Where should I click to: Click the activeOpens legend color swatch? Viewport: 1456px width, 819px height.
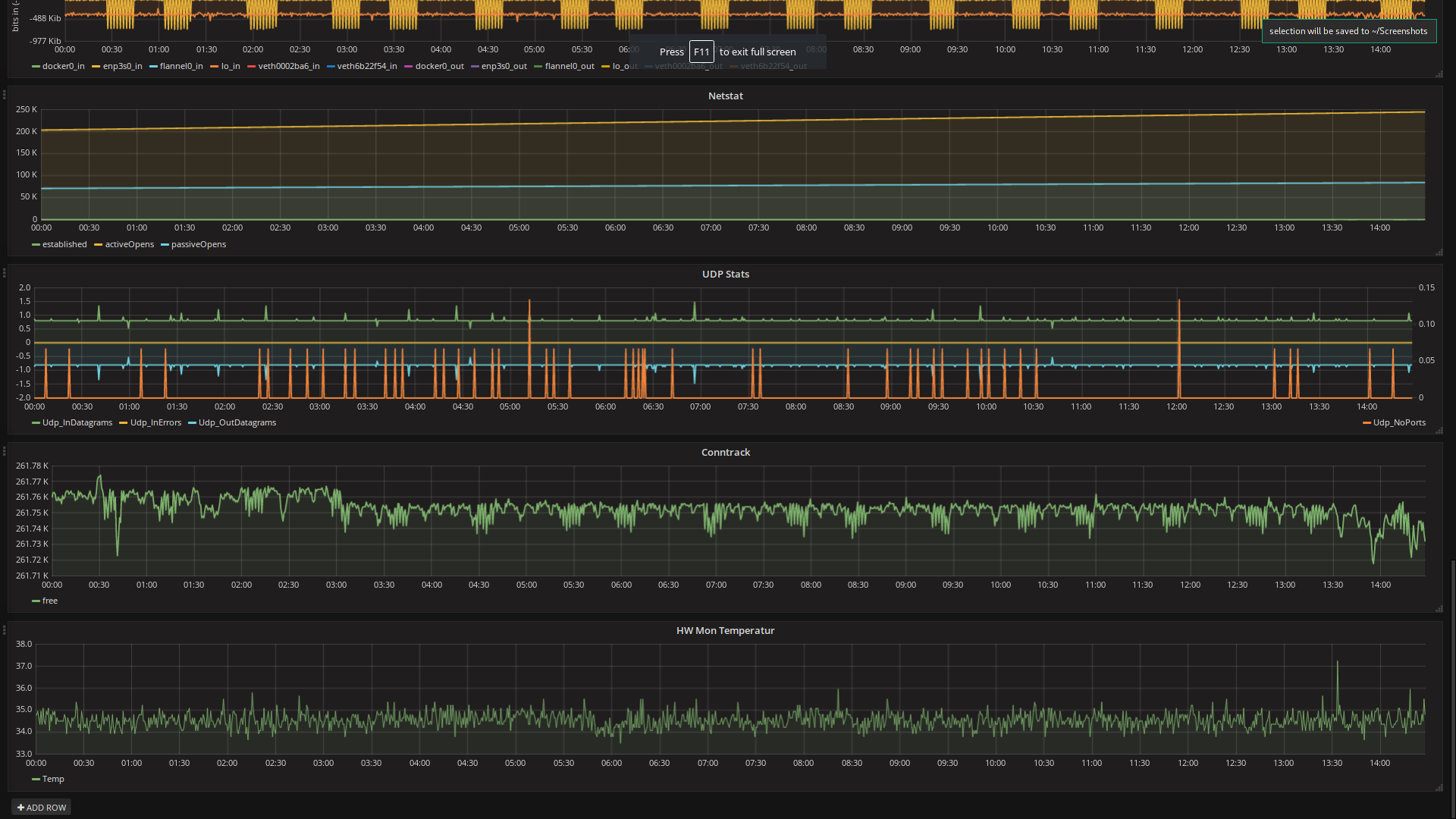pyautogui.click(x=99, y=245)
